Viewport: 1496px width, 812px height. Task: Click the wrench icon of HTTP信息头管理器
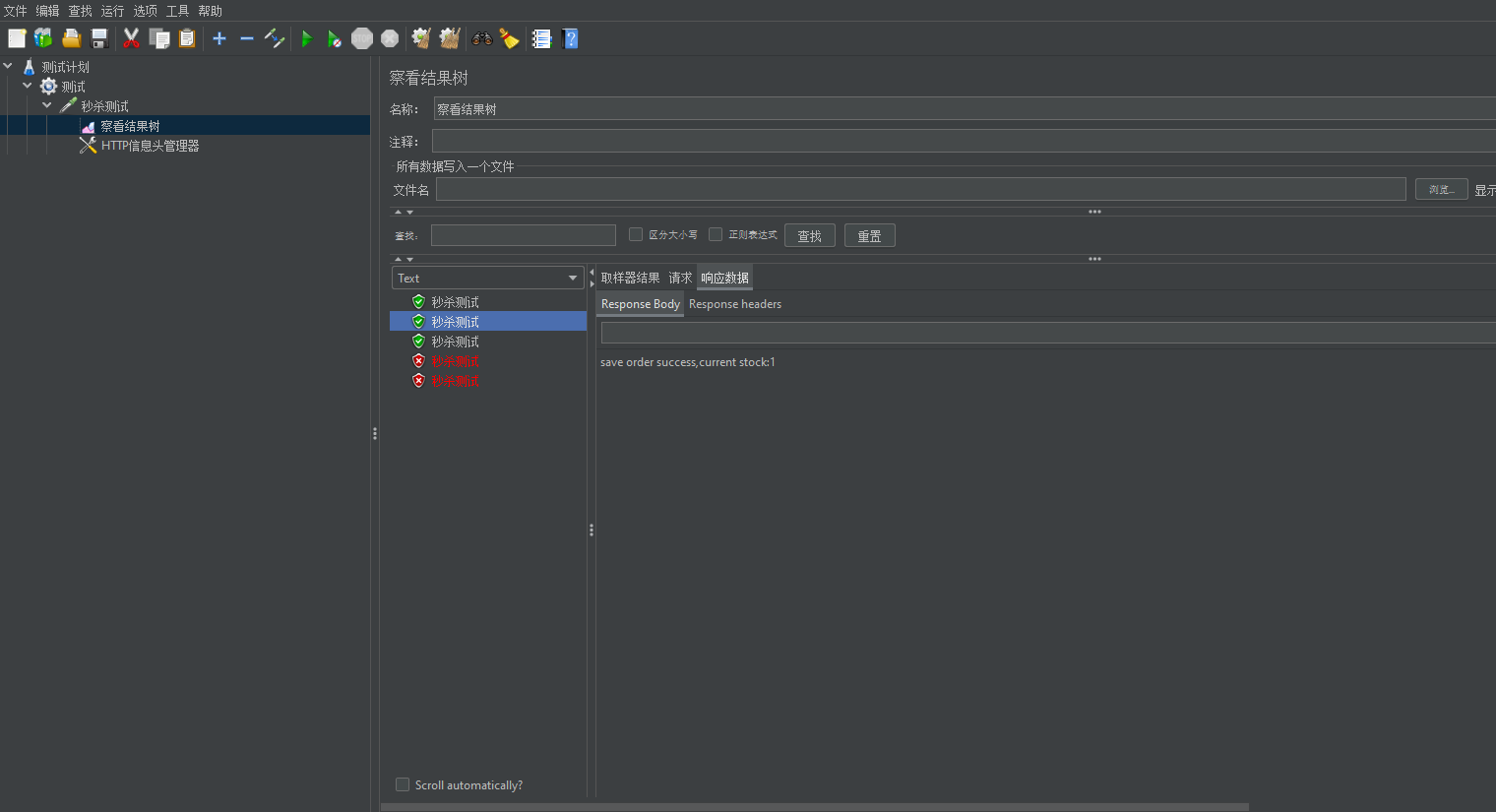(88, 145)
